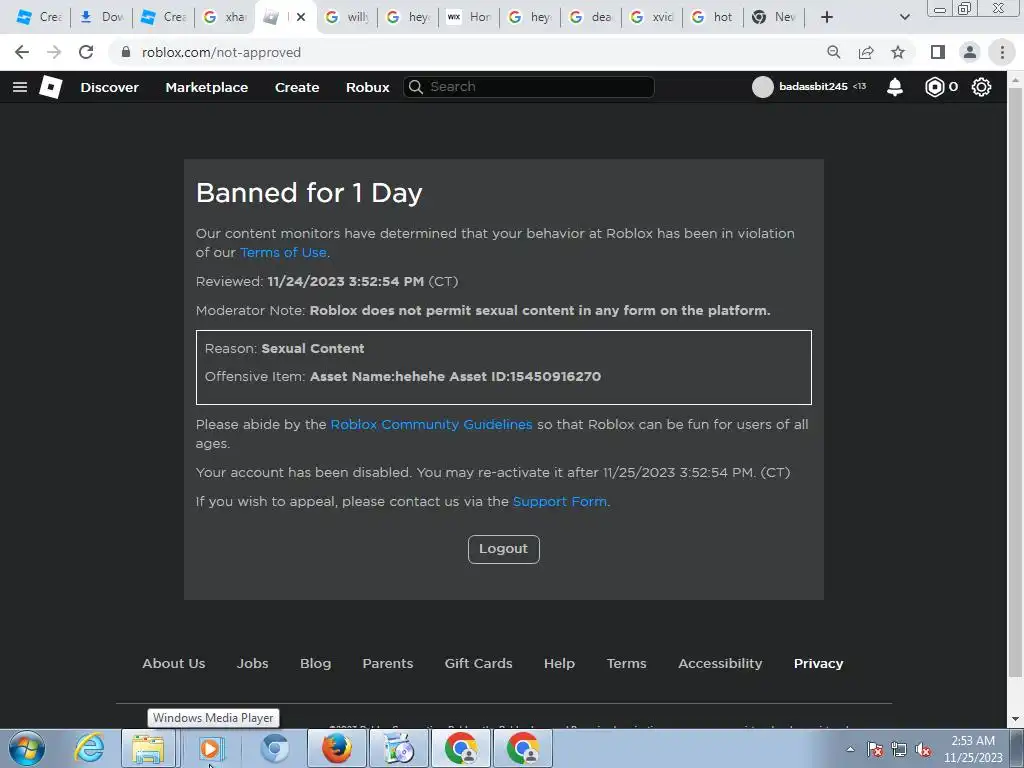
Task: Open the Windows Start orb
Action: [27, 748]
